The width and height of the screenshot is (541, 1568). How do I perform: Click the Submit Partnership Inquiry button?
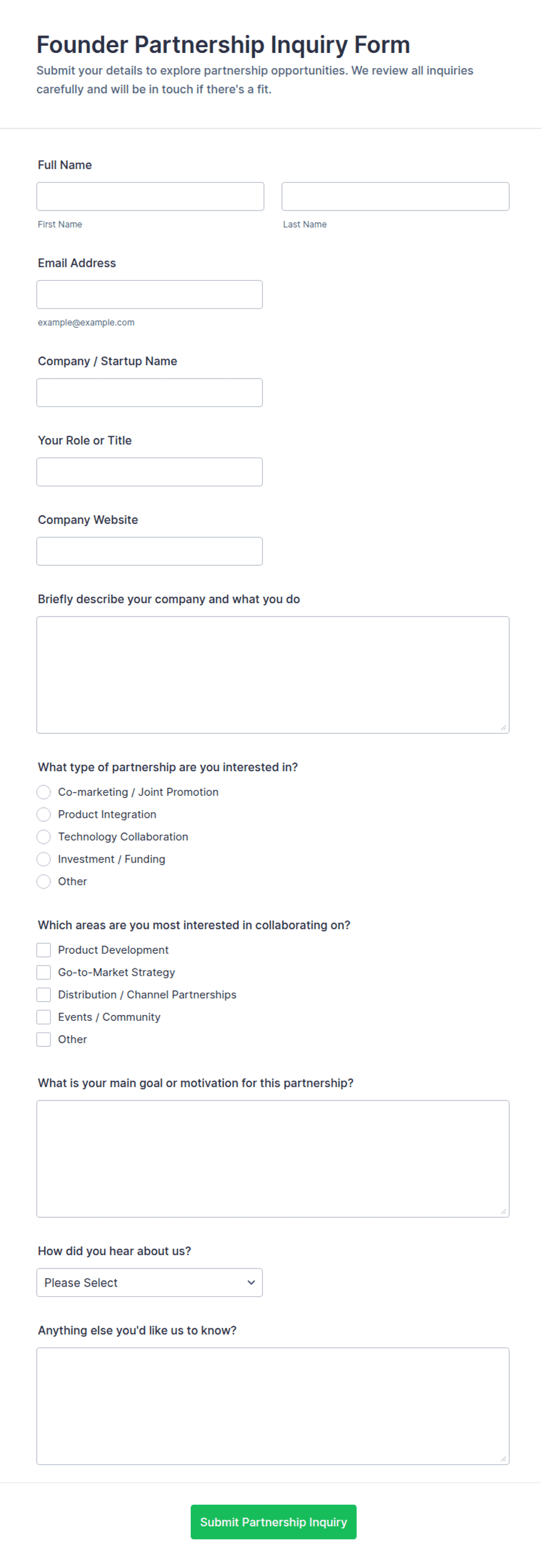273,1521
